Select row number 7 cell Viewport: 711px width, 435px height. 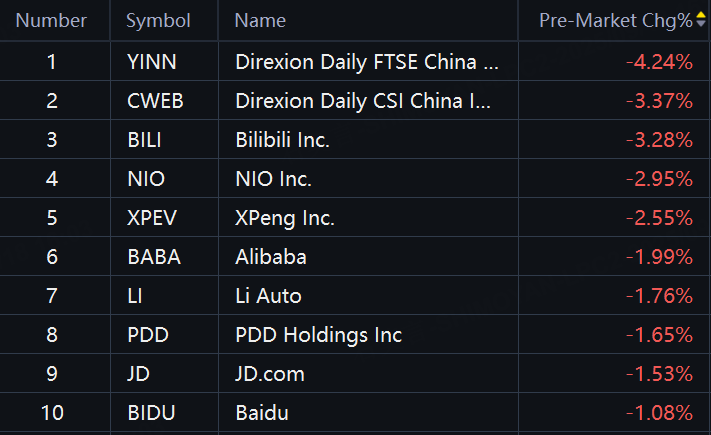[52, 296]
